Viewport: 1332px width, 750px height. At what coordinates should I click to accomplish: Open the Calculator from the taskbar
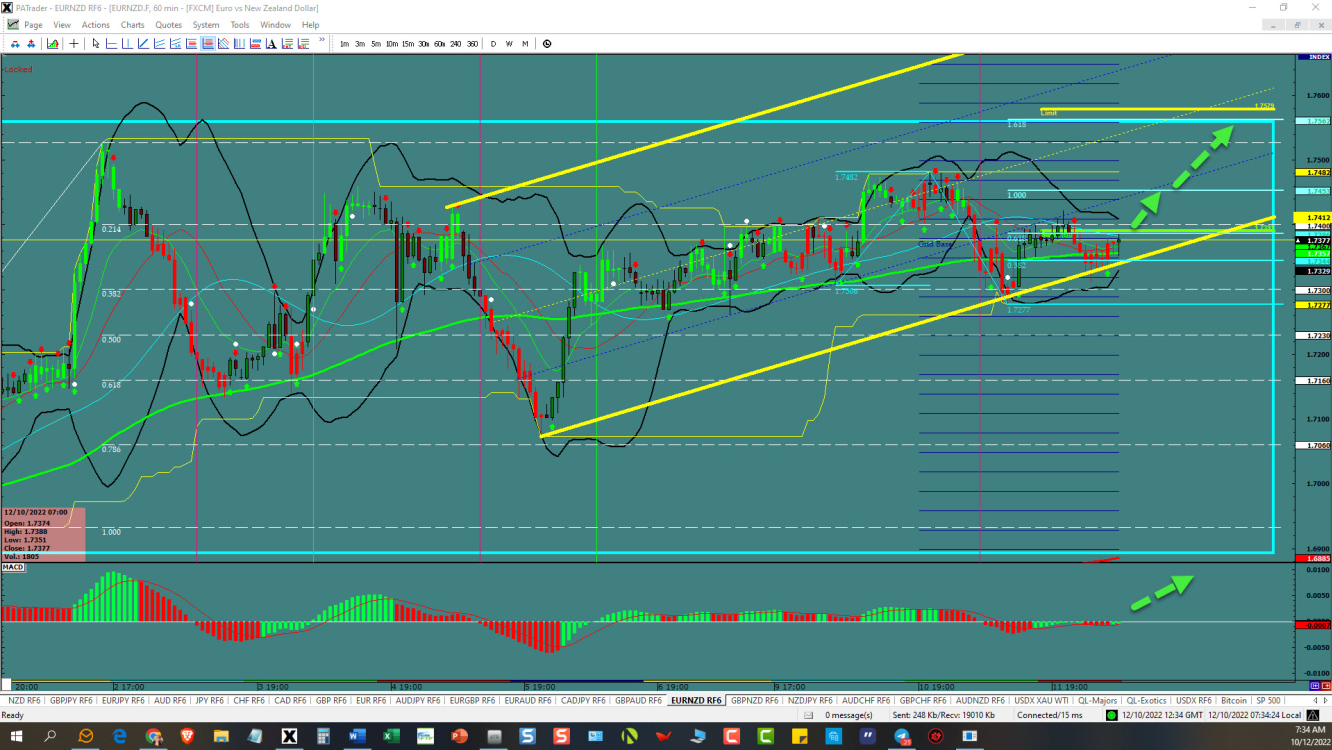click(323, 736)
